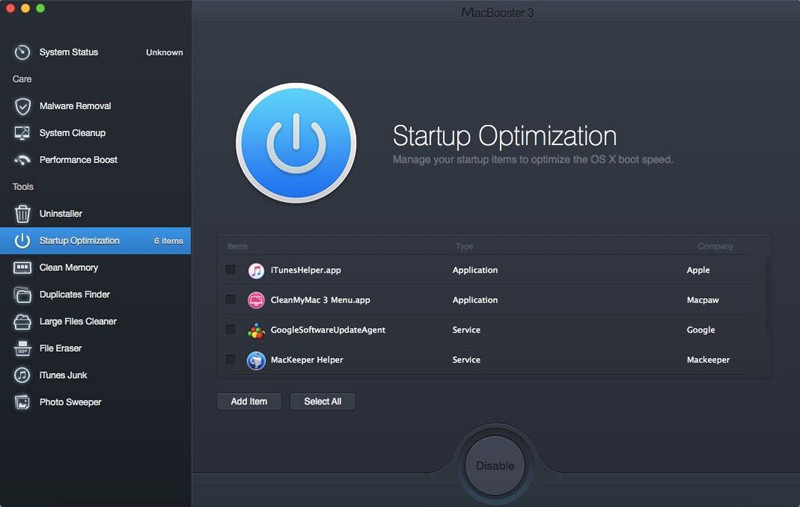Select the MacKeeper Helper checkbox

tap(231, 360)
